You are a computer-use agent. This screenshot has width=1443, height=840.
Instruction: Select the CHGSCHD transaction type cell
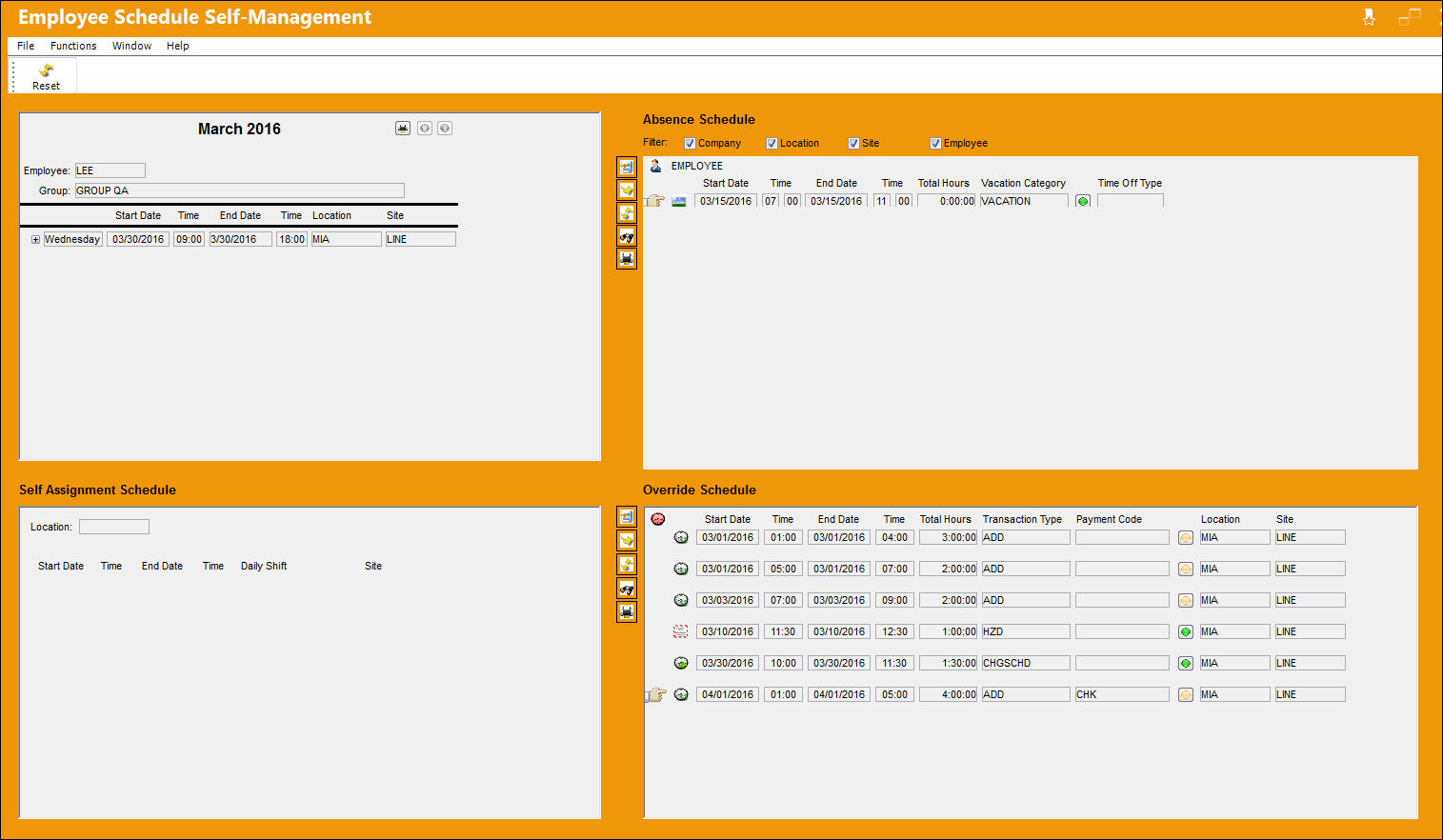click(1026, 663)
